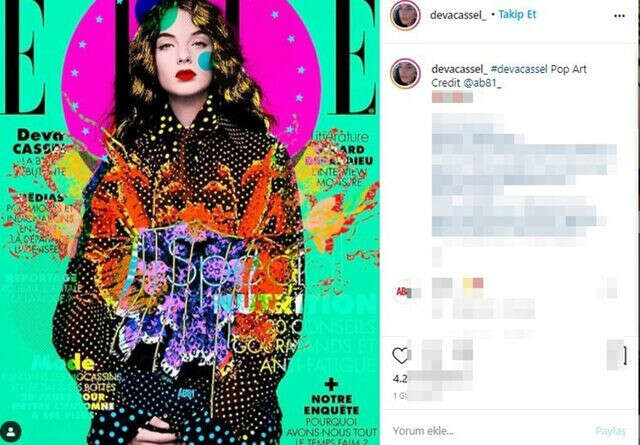Open the #devacassel hashtag
The height and width of the screenshot is (445, 640).
click(x=519, y=69)
